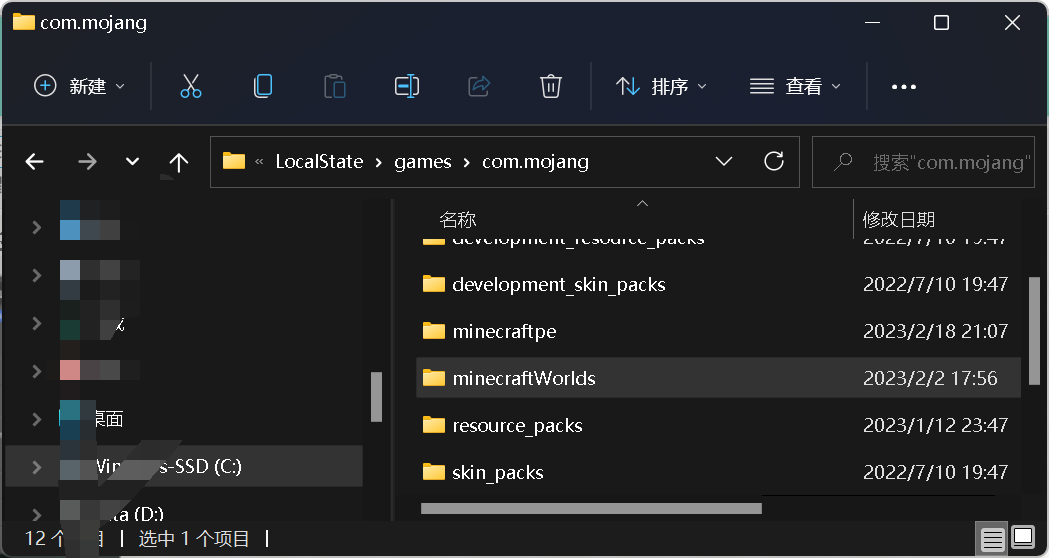Go back with the left arrow
The width and height of the screenshot is (1049, 558).
point(34,161)
